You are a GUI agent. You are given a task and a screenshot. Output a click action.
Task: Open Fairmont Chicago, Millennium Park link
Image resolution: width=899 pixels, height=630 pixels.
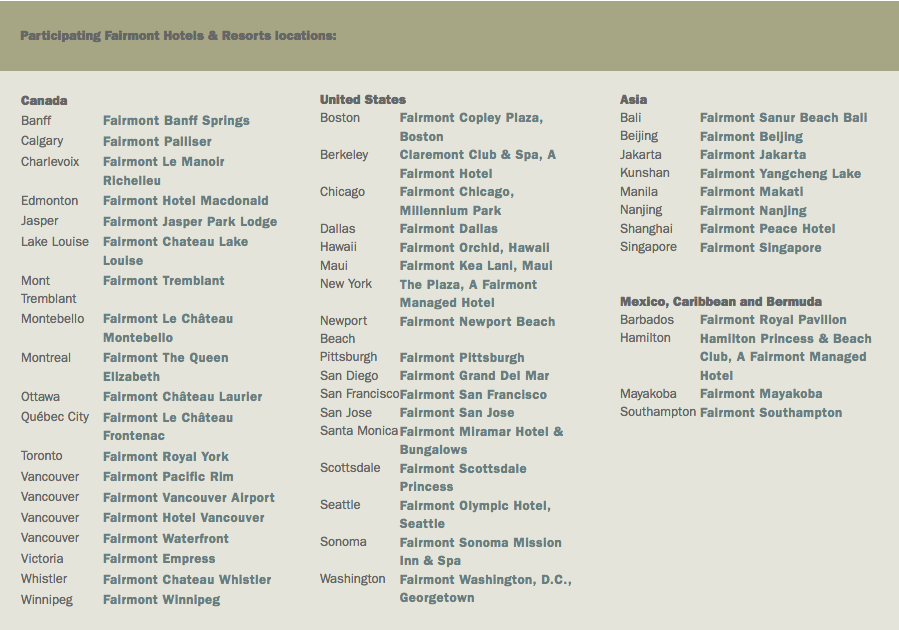point(457,201)
